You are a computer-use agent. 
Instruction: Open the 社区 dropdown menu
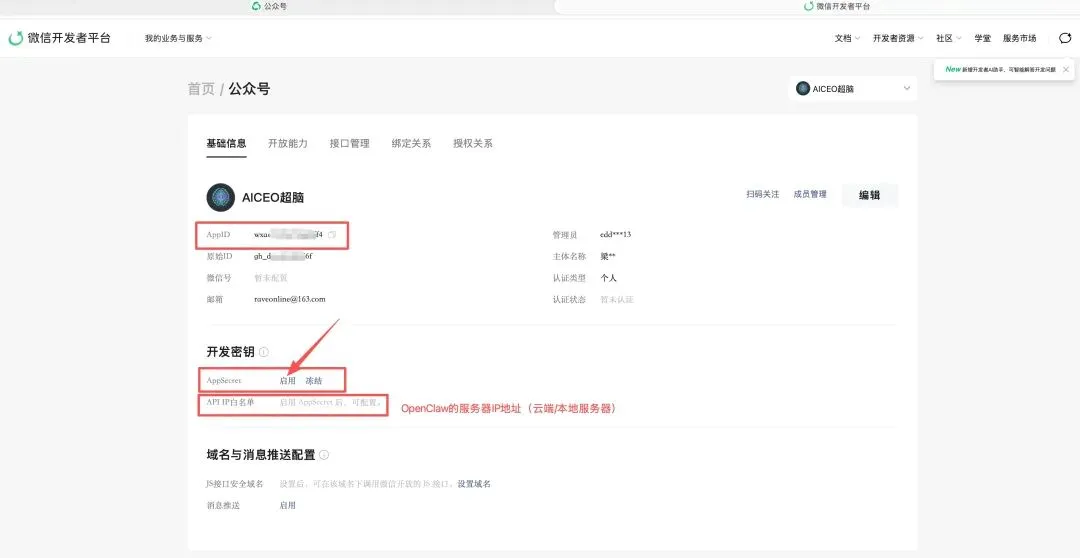(x=948, y=39)
